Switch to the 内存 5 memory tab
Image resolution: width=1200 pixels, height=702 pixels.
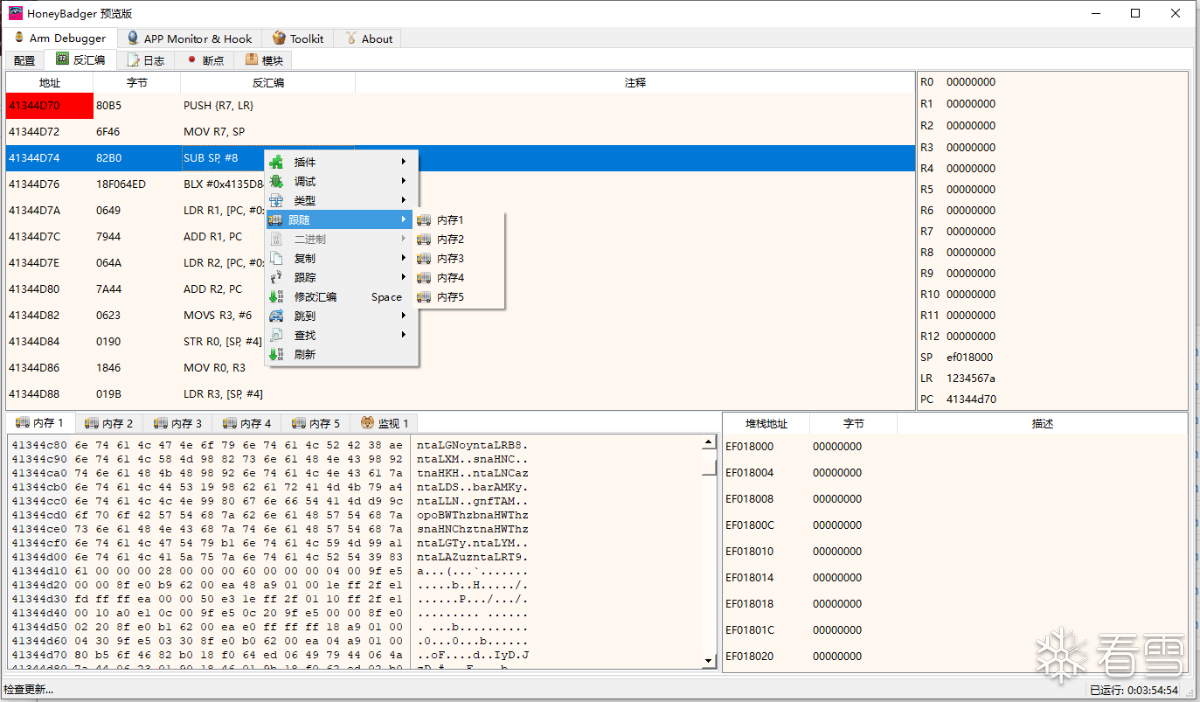(316, 424)
